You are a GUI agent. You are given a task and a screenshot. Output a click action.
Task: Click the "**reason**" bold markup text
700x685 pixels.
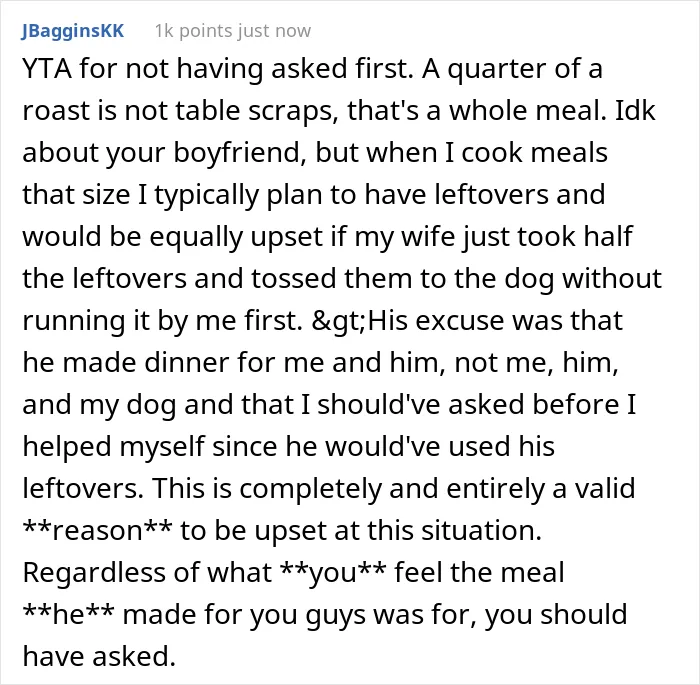pos(97,530)
